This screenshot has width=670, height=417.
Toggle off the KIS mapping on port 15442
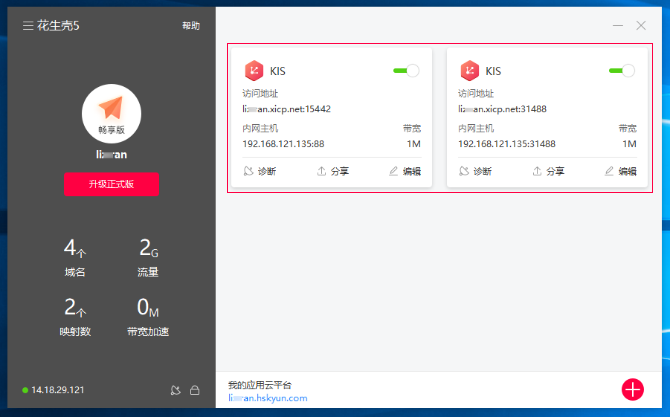point(406,70)
